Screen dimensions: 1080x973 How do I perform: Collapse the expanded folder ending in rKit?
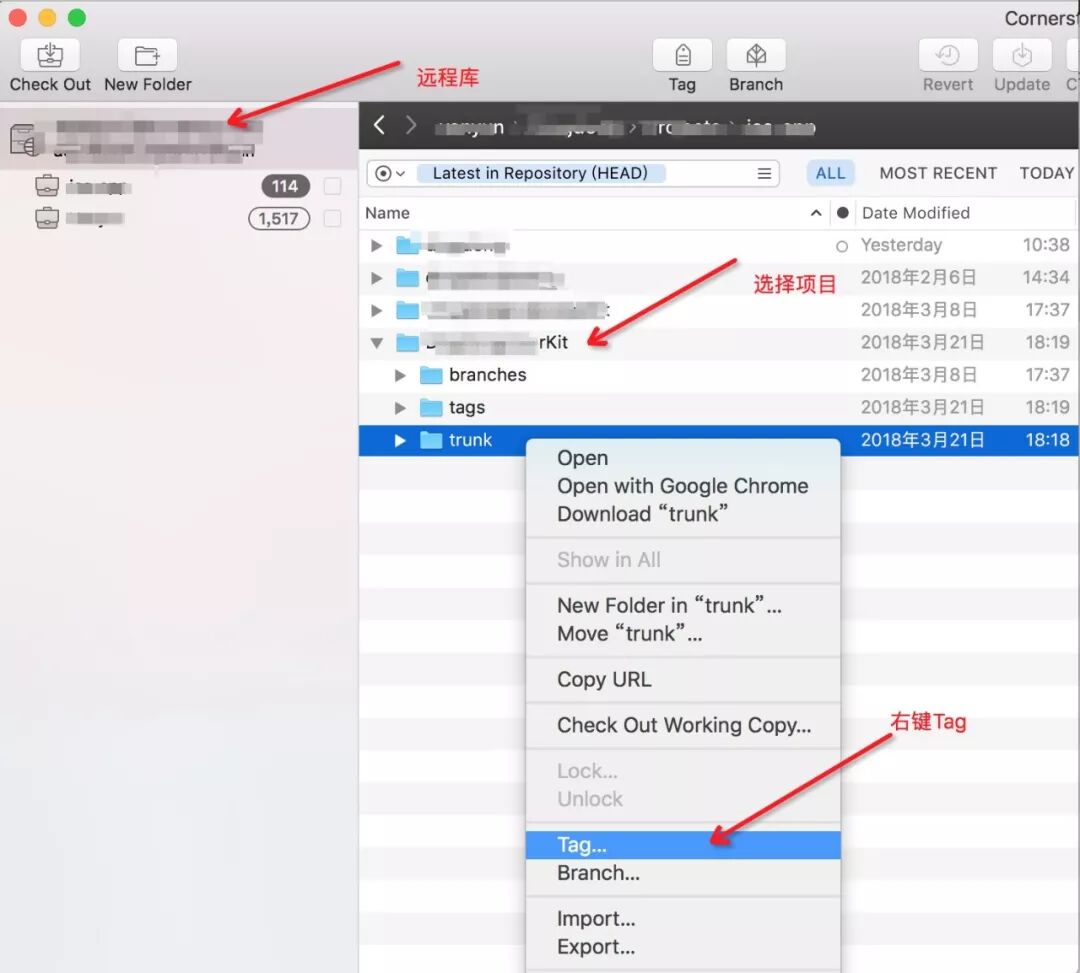pyautogui.click(x=377, y=342)
